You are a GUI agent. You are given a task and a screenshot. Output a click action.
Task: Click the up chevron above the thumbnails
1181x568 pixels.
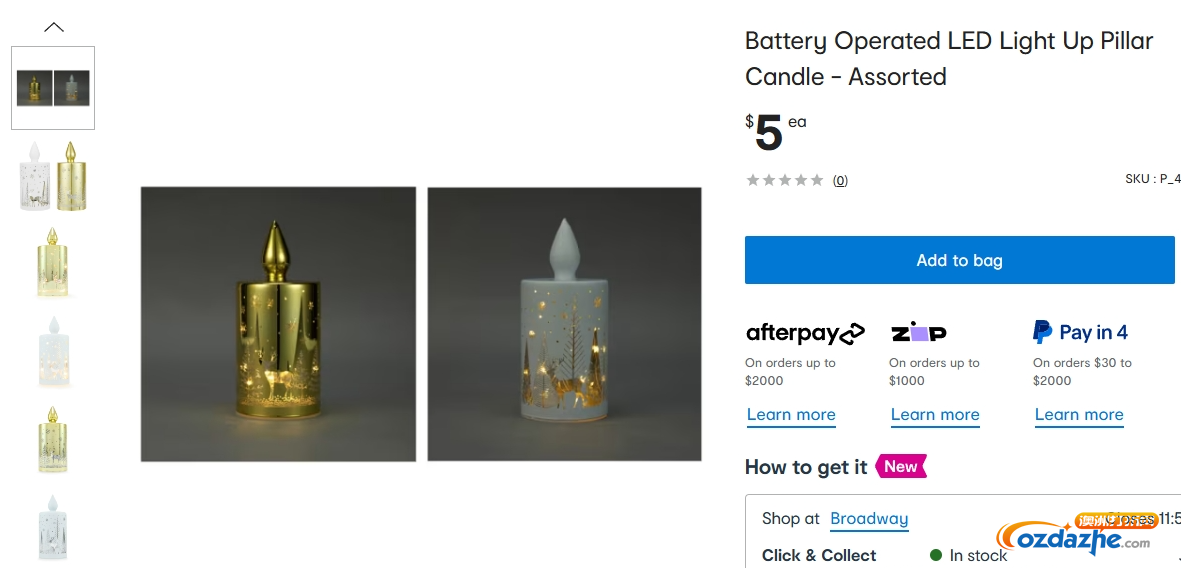pyautogui.click(x=53, y=27)
